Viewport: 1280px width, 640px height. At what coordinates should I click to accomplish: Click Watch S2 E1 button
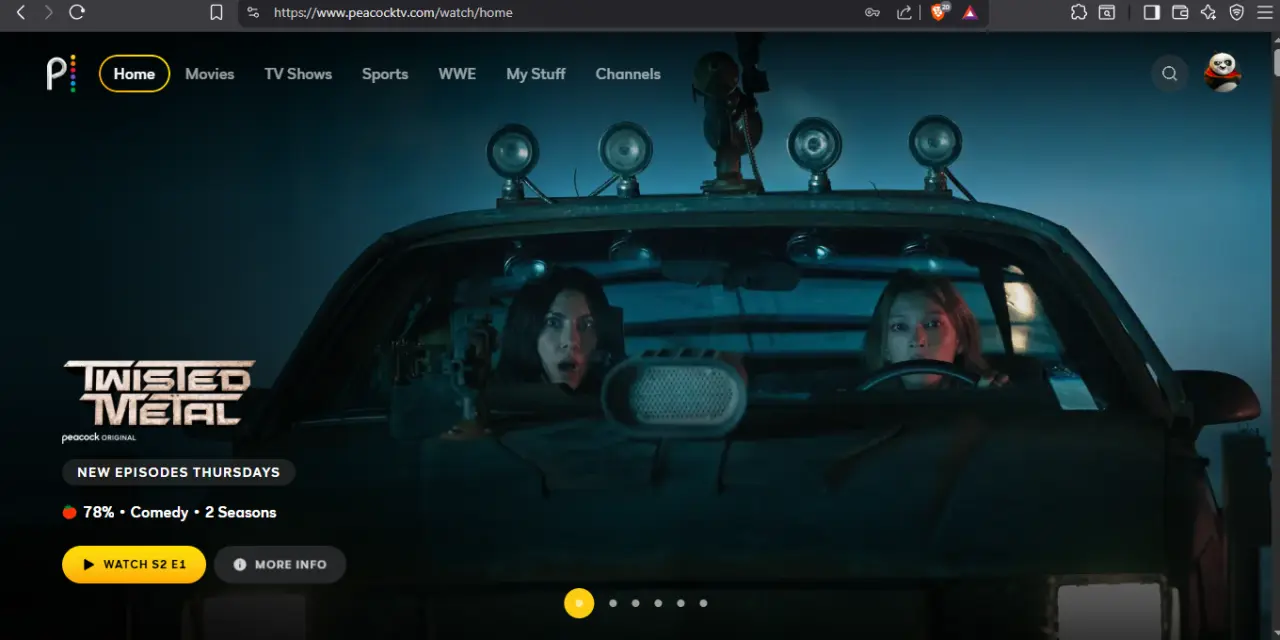pyautogui.click(x=134, y=564)
